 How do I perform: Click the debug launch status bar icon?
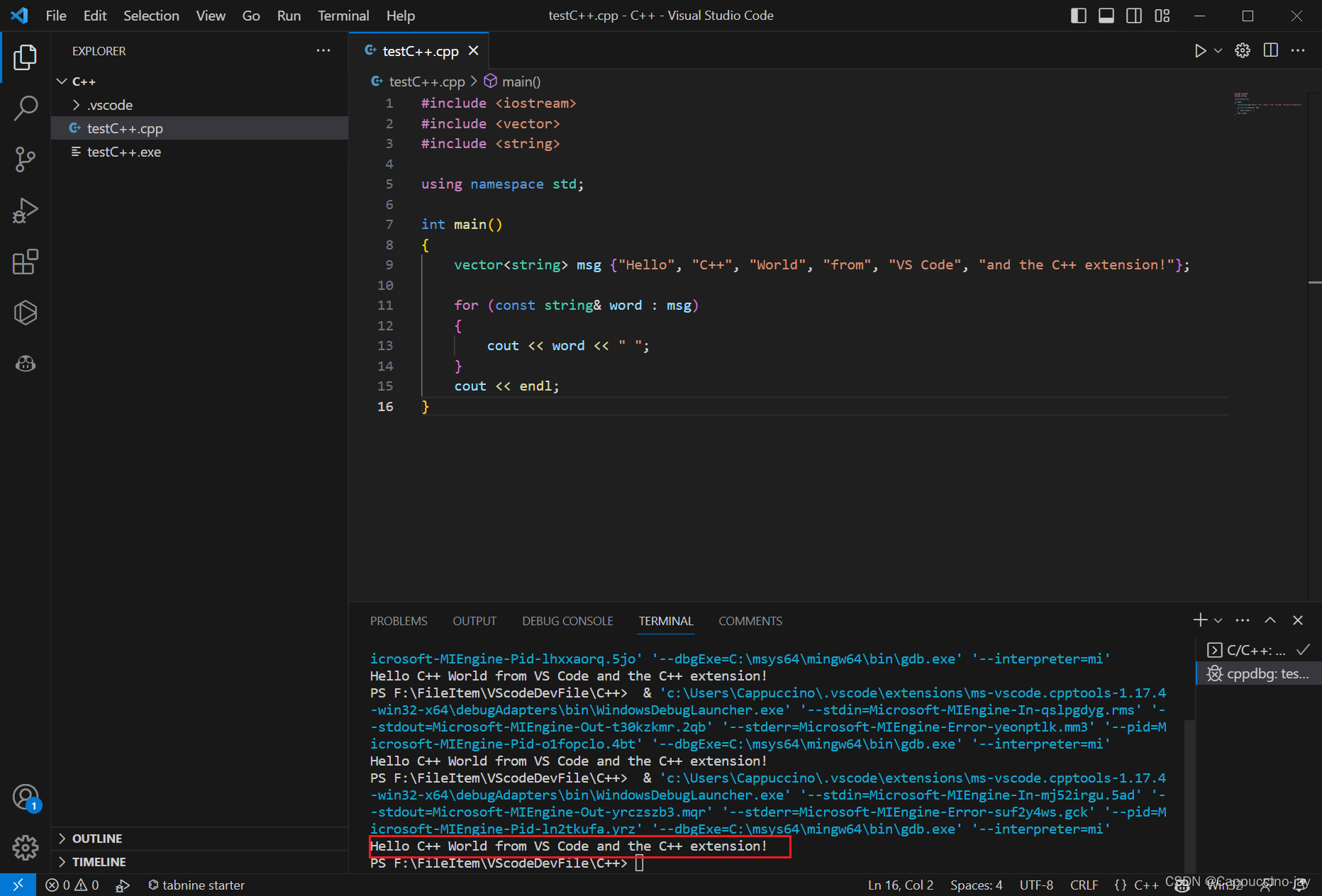tap(123, 885)
